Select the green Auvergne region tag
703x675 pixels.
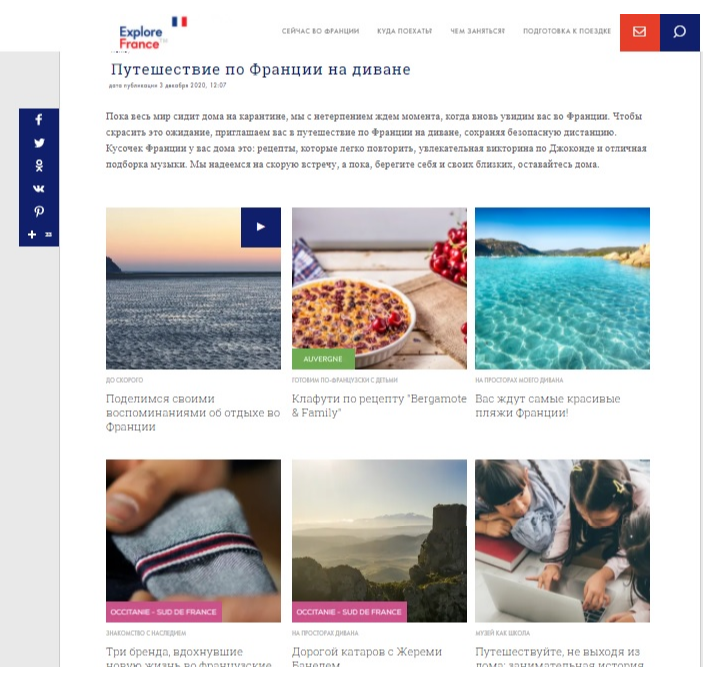coord(323,359)
